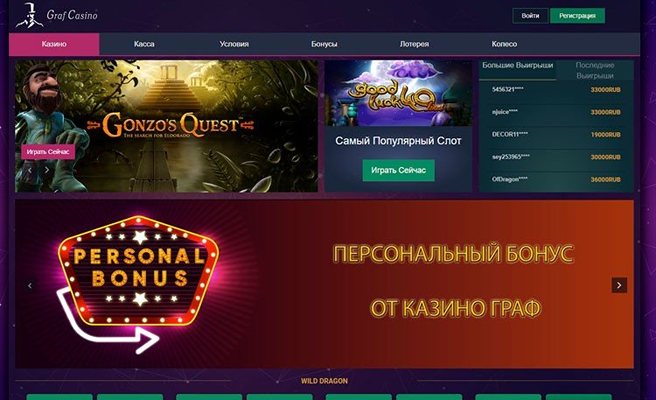Image resolution: width=656 pixels, height=400 pixels.
Task: Play most popular slot with green button
Action: 398,170
